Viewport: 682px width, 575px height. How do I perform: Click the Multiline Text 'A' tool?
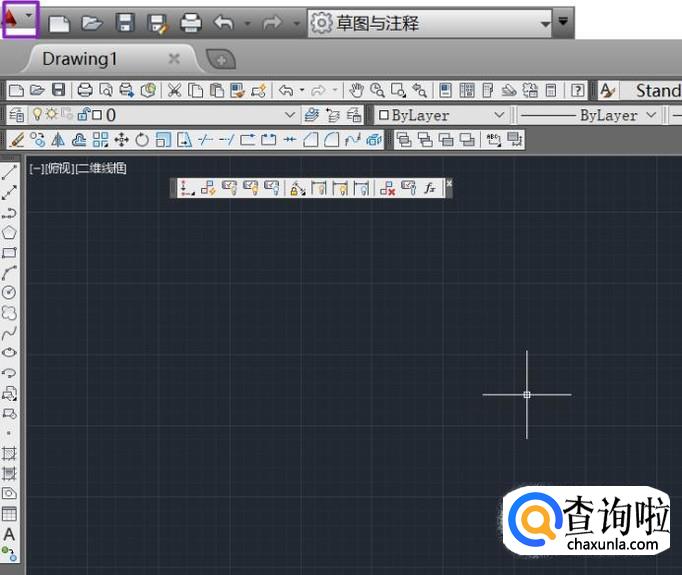point(10,534)
